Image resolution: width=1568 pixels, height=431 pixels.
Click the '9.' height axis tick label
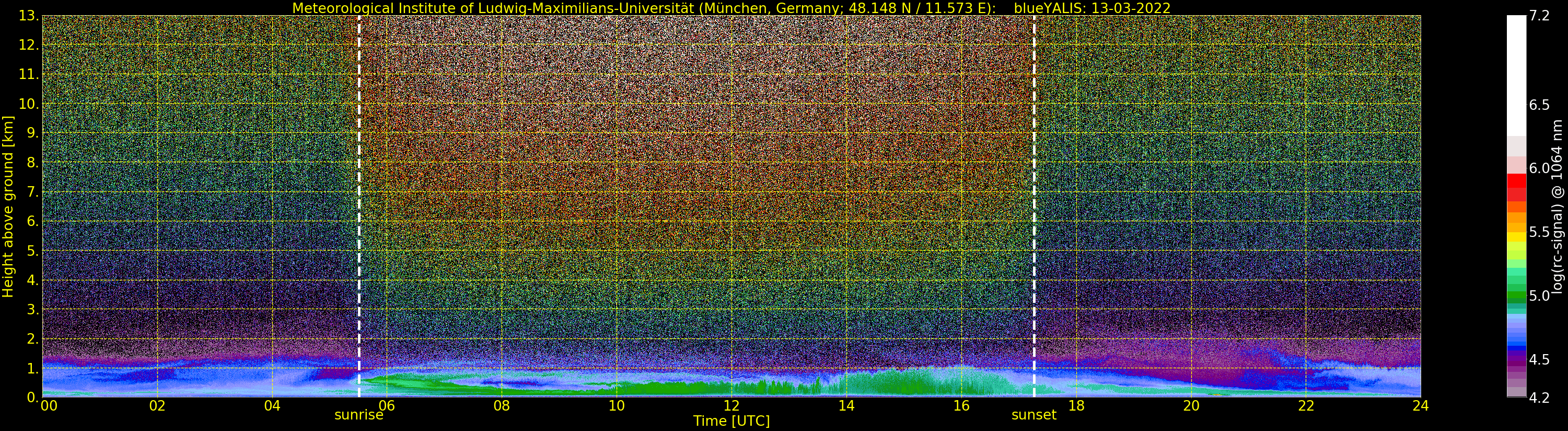coord(33,133)
